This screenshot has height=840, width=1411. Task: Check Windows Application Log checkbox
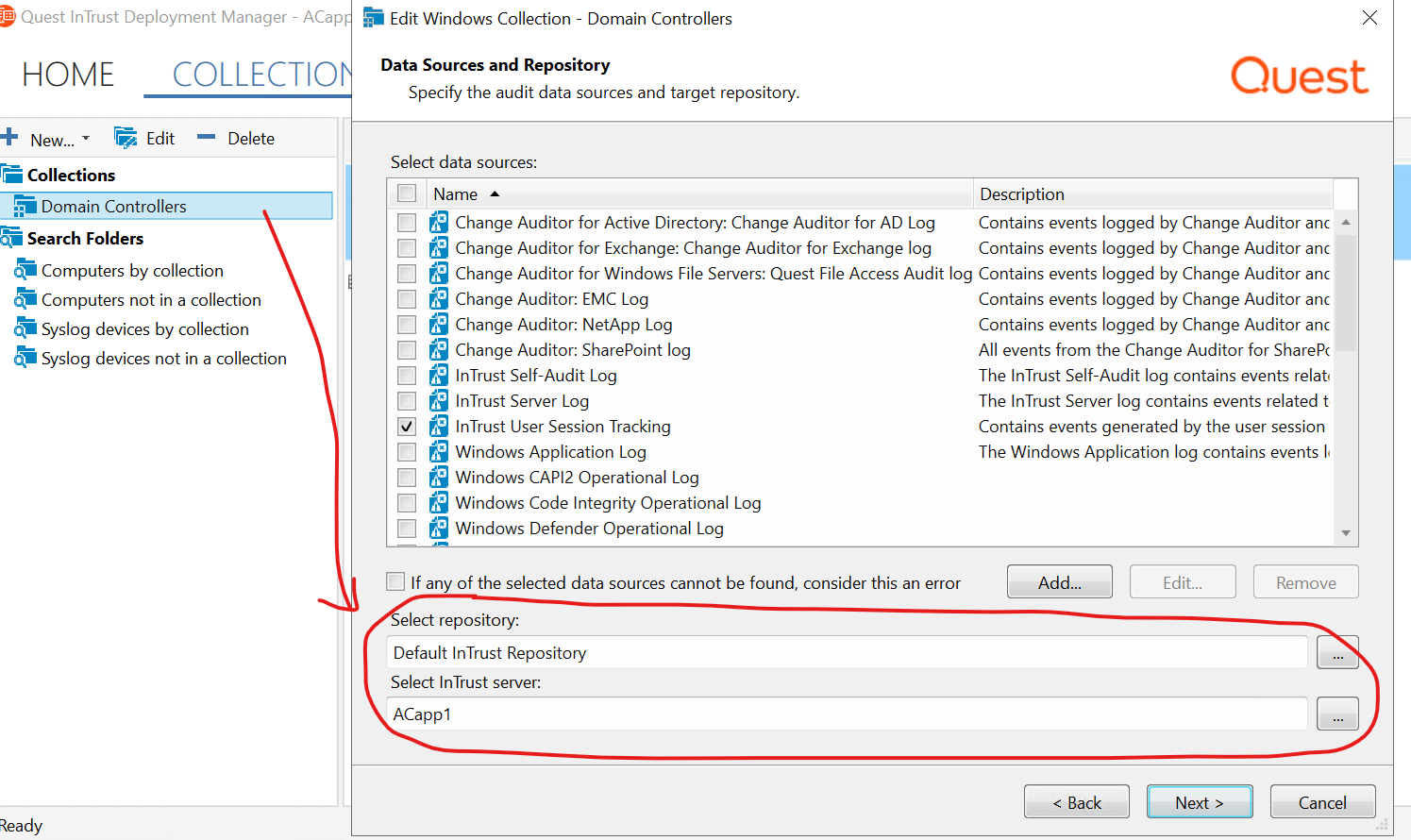coord(407,451)
